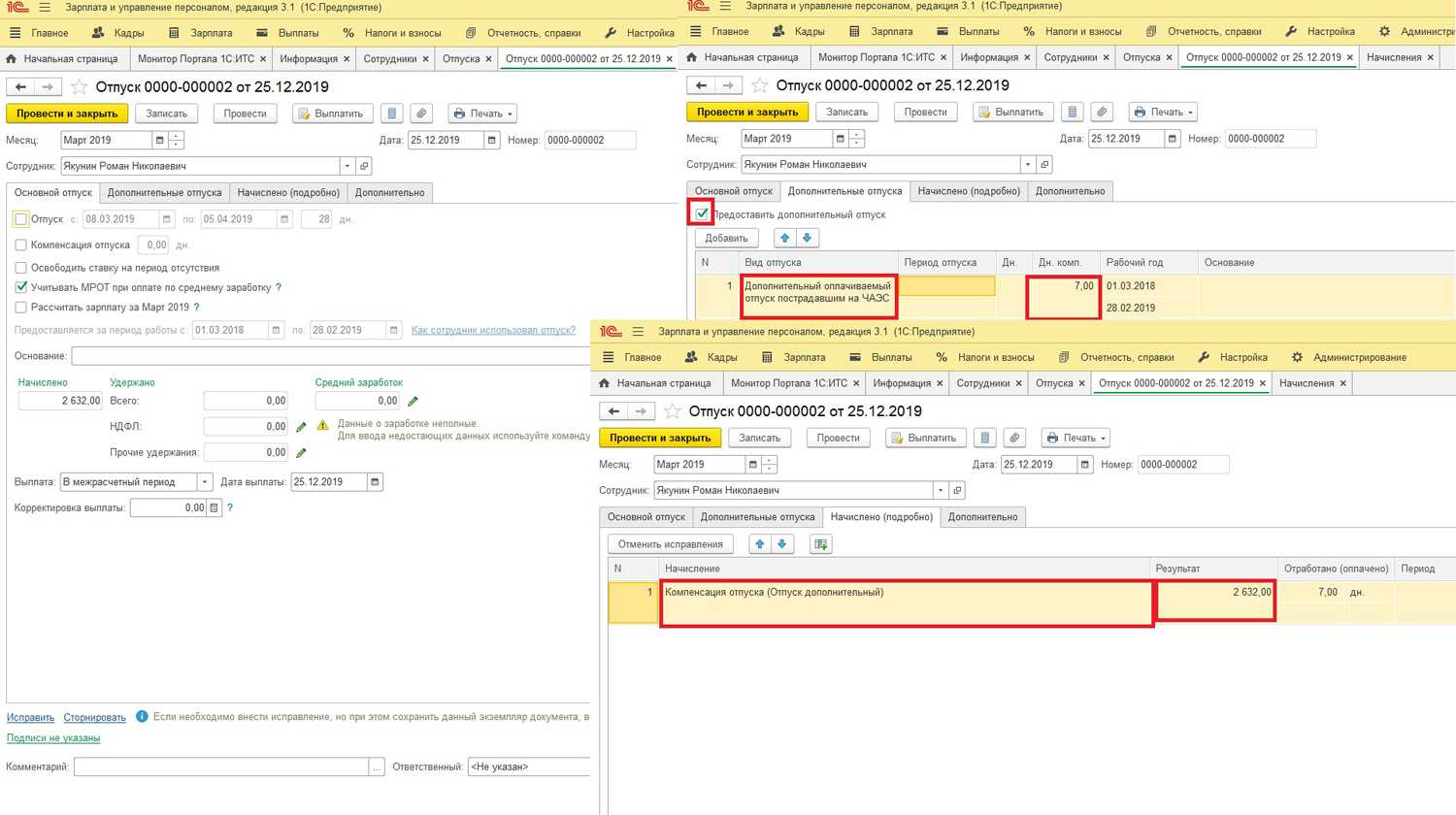Click the home icon of Начальная страница in the left window
The width and height of the screenshot is (1456, 815).
pyautogui.click(x=12, y=59)
